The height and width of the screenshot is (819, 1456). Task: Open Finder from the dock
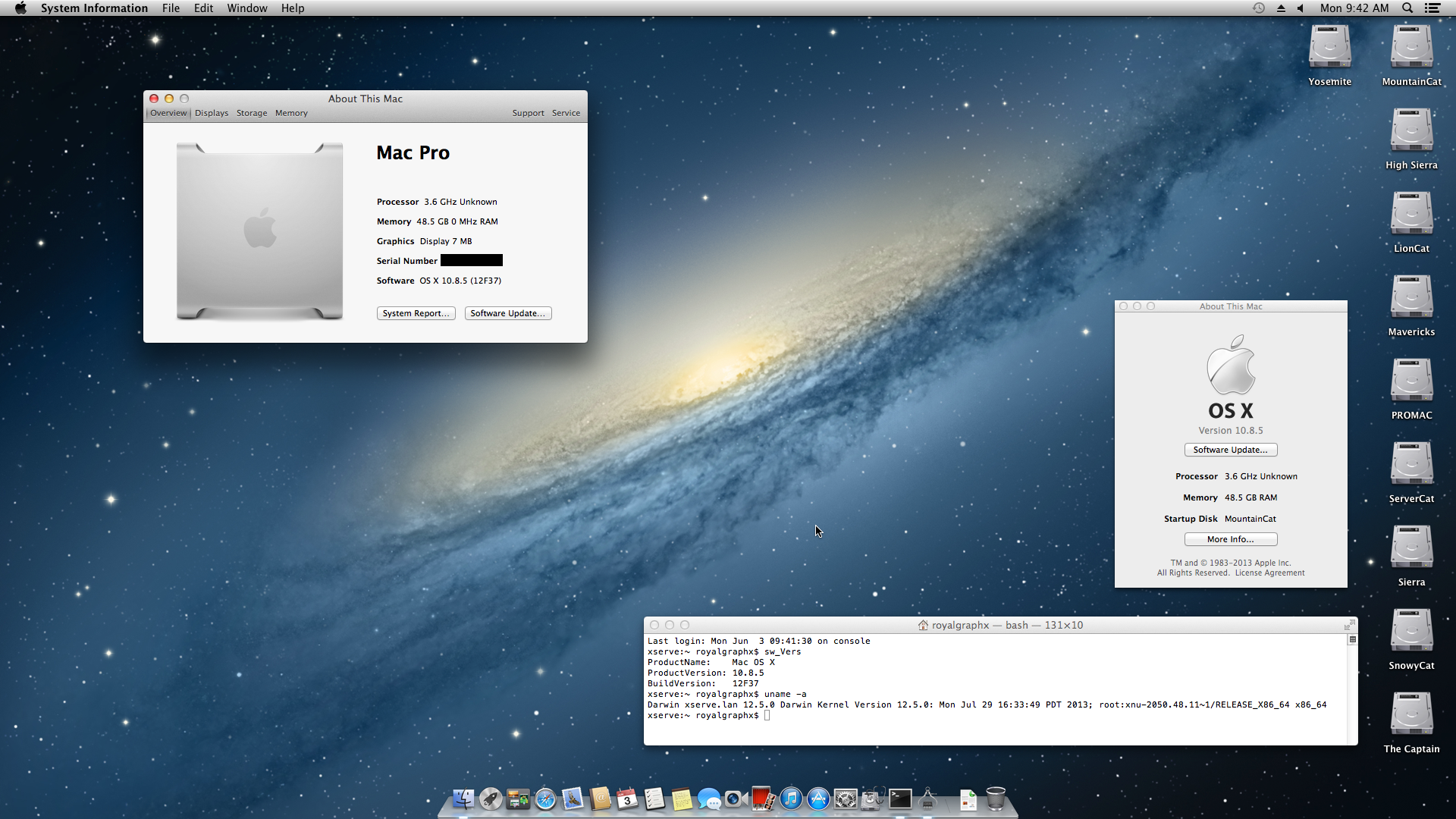pyautogui.click(x=463, y=799)
